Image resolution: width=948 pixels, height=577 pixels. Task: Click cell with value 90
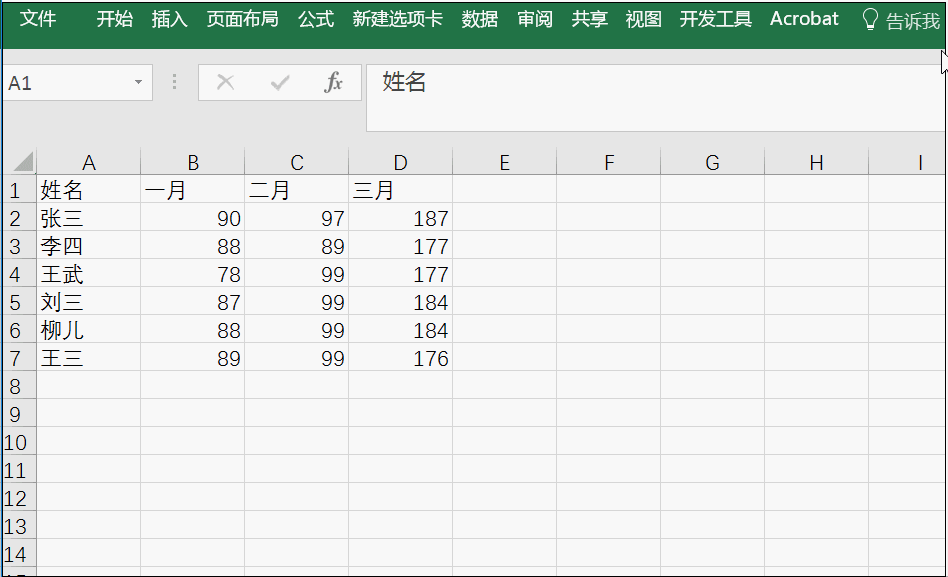[192, 218]
